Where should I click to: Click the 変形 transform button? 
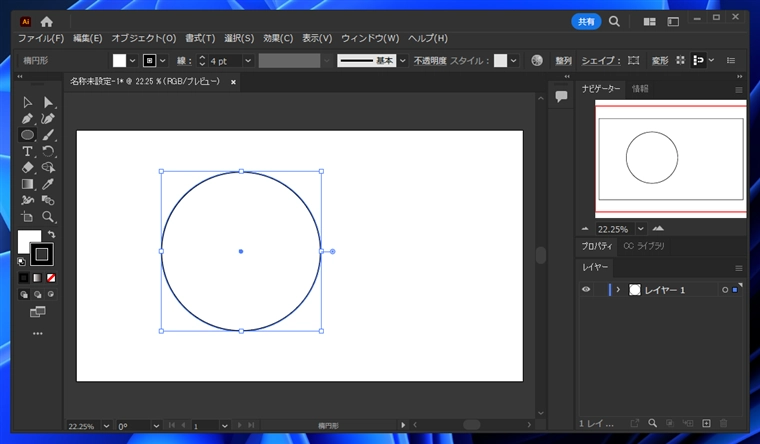(x=660, y=61)
